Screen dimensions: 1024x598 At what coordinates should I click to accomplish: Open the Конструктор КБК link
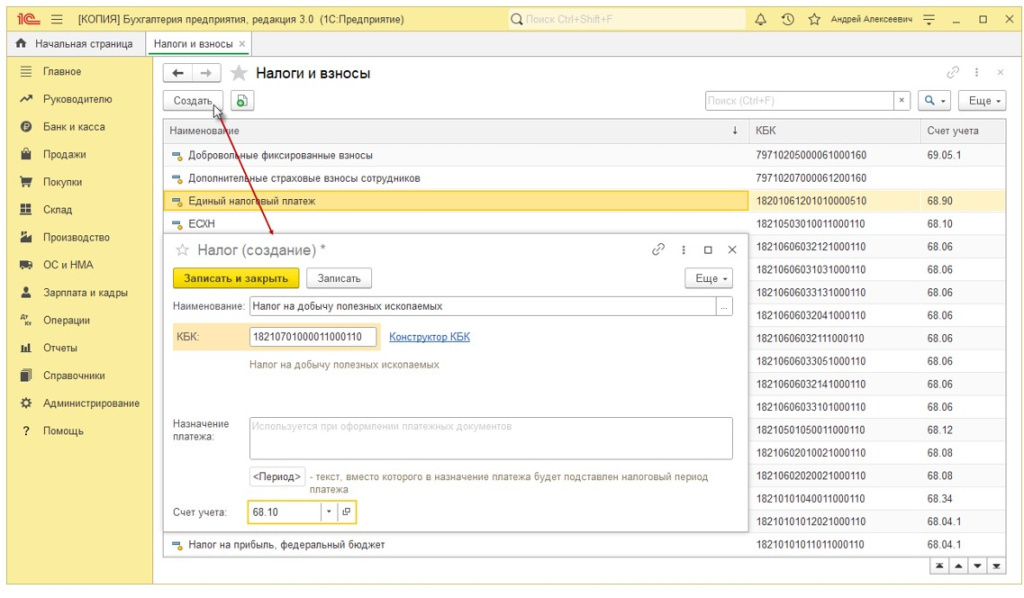[429, 337]
